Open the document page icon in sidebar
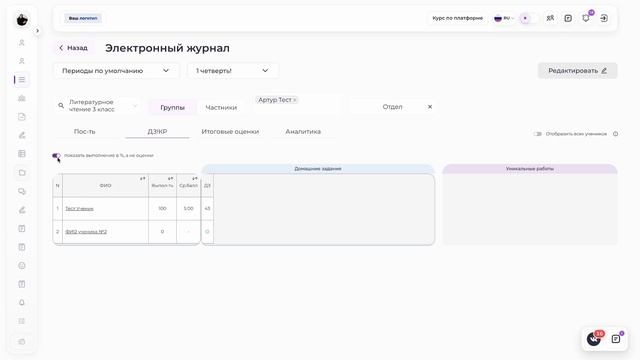 (x=22, y=117)
